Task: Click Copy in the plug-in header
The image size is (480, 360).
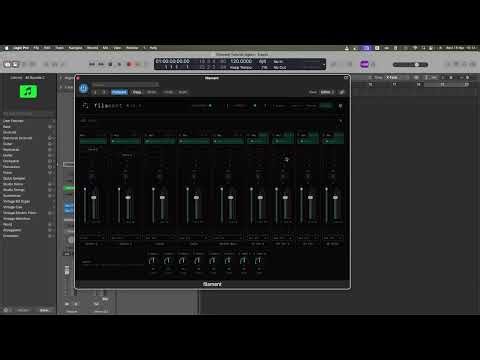Action: click(x=137, y=92)
